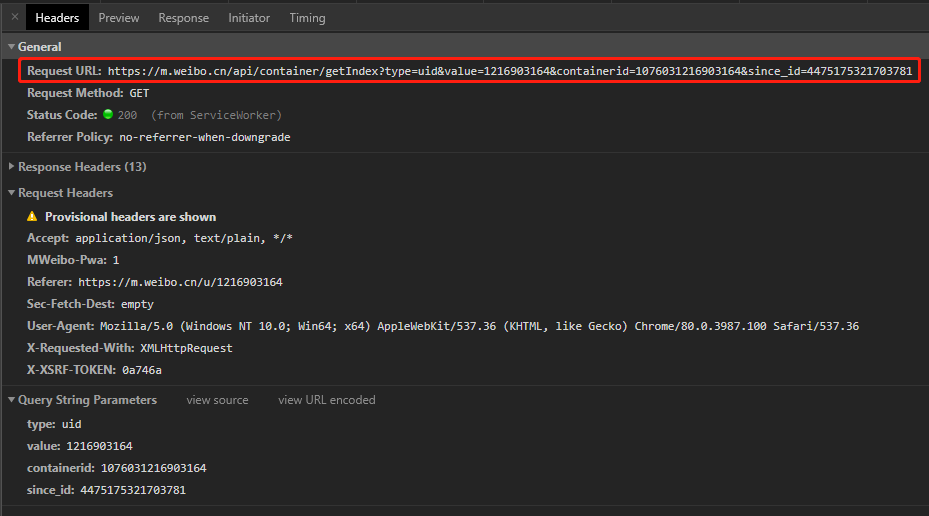929x516 pixels.
Task: Click Referer value 'https://m.weibo.cn/u/1216903164'
Action: (180, 282)
